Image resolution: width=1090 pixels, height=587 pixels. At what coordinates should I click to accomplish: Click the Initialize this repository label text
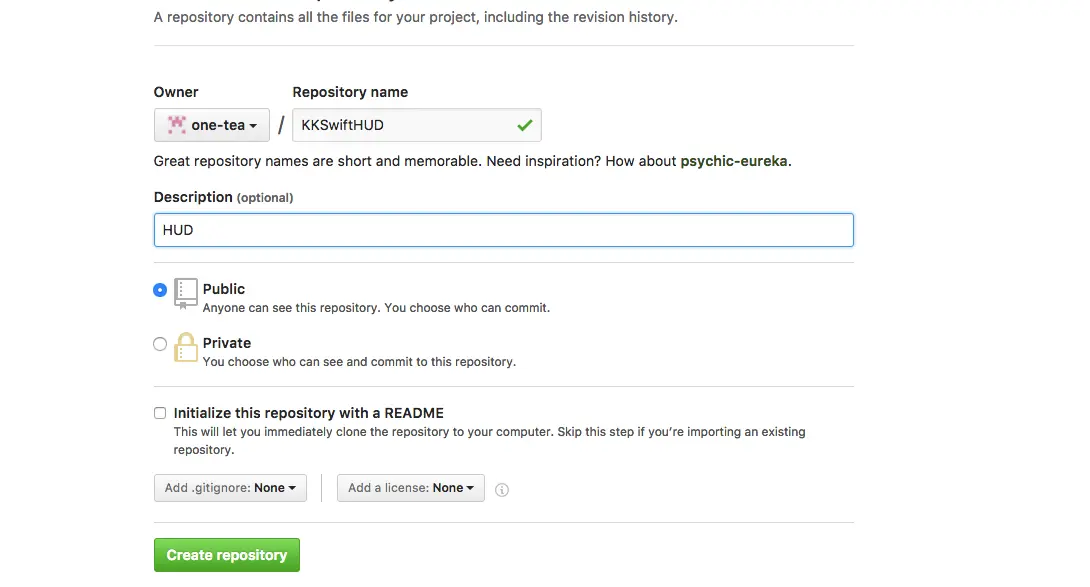(x=309, y=413)
